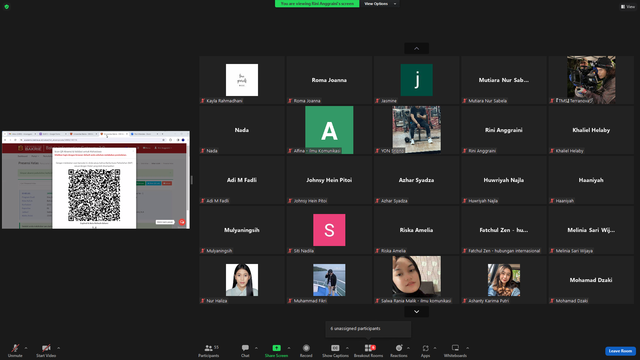This screenshot has width=640, height=360.
Task: Select Nada's video tile
Action: [x=242, y=130]
